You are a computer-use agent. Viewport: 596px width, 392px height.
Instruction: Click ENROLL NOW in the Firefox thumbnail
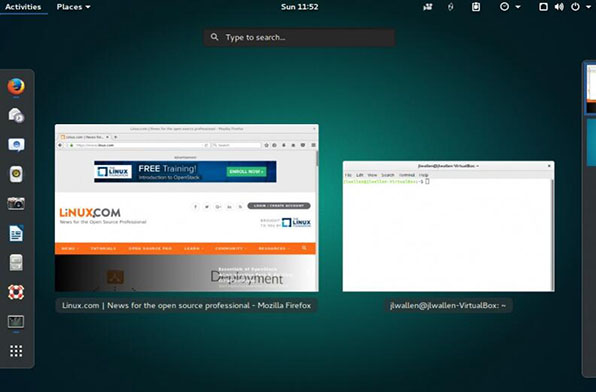(x=246, y=172)
